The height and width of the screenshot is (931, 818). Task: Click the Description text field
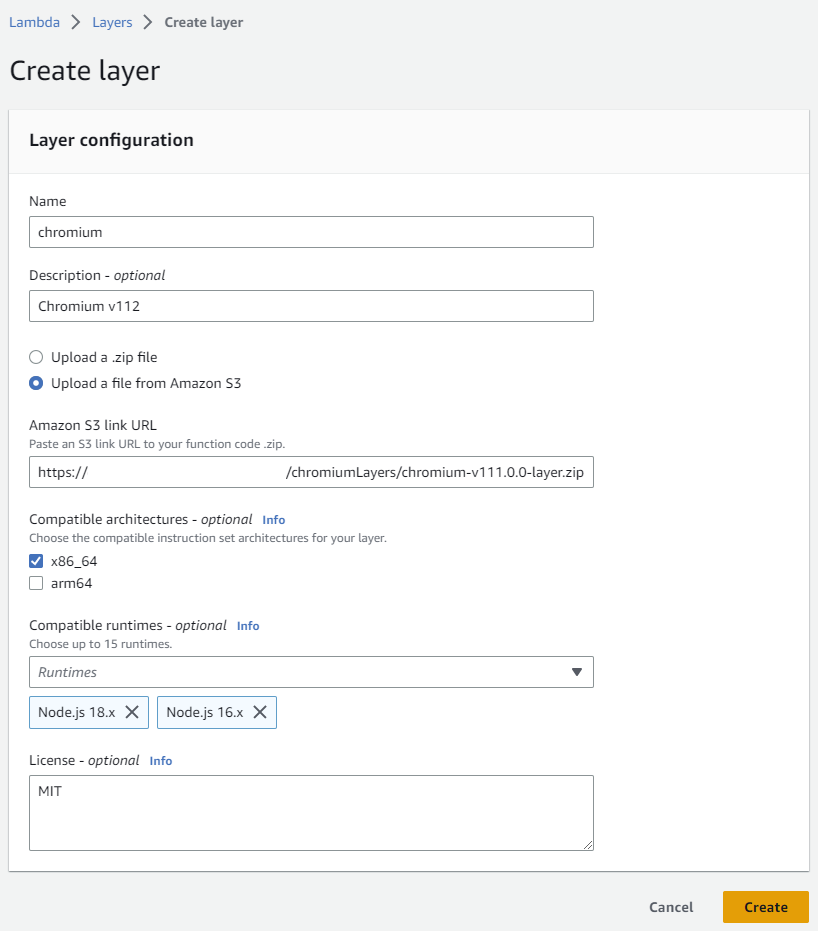coord(311,306)
